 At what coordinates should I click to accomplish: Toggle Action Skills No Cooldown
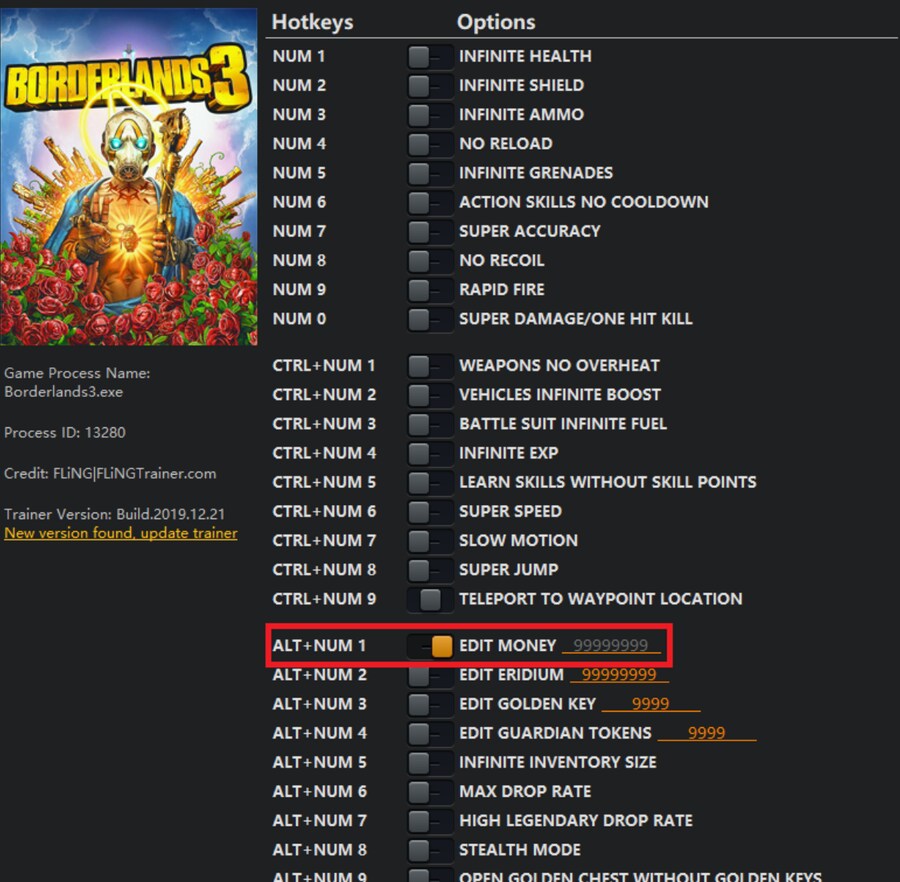[429, 202]
